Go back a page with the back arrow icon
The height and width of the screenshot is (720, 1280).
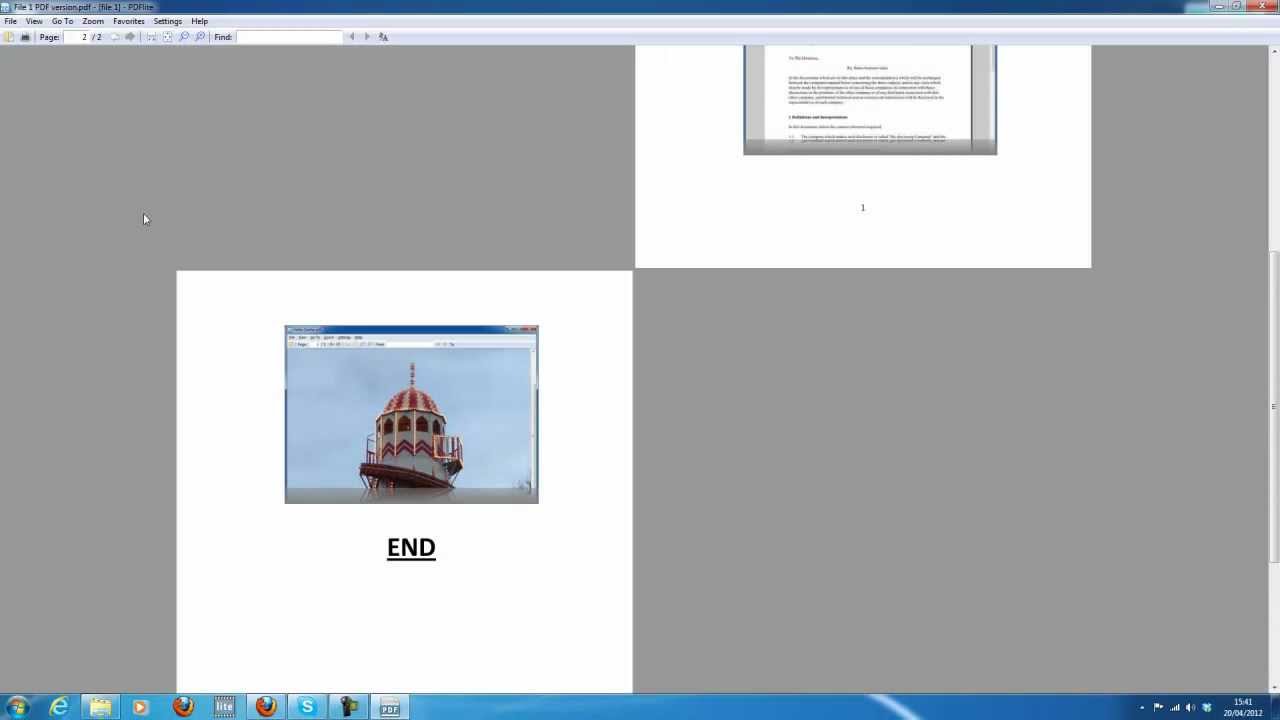click(113, 36)
